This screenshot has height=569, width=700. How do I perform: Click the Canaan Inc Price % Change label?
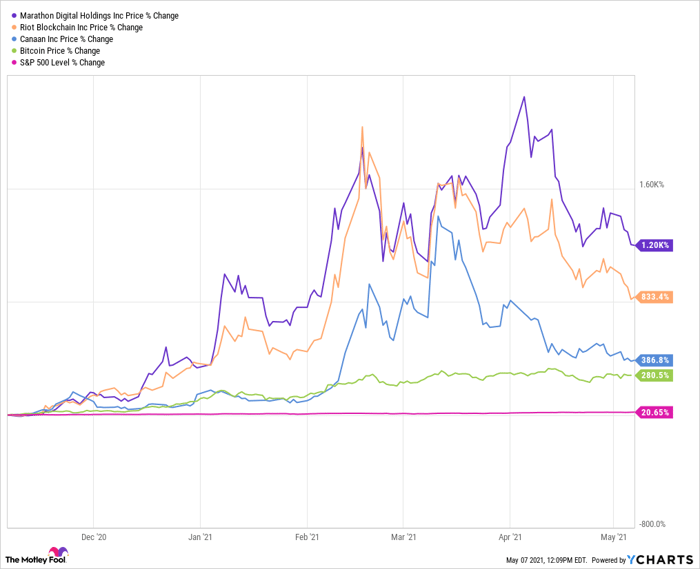66,39
